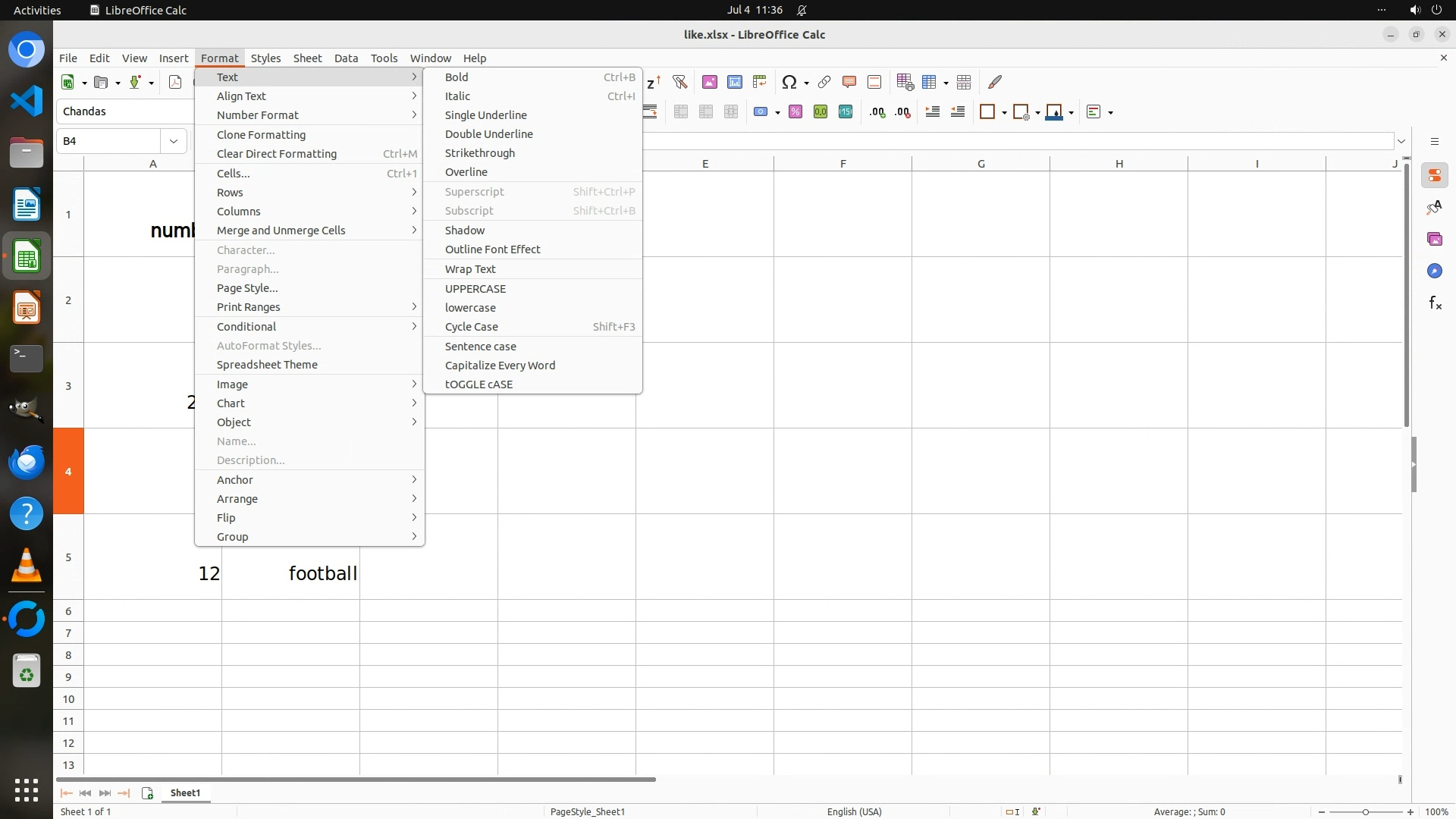Expand the Conditional submenu arrow
Image resolution: width=1456 pixels, height=819 pixels.
click(414, 327)
